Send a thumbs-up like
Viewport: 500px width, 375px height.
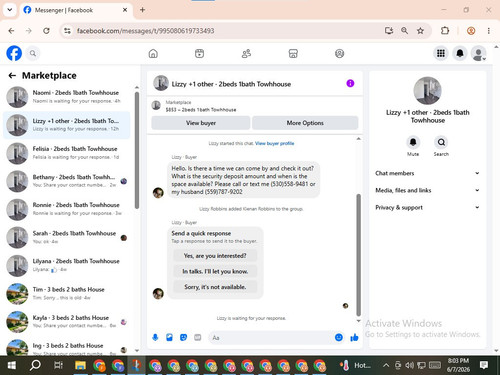click(x=354, y=338)
